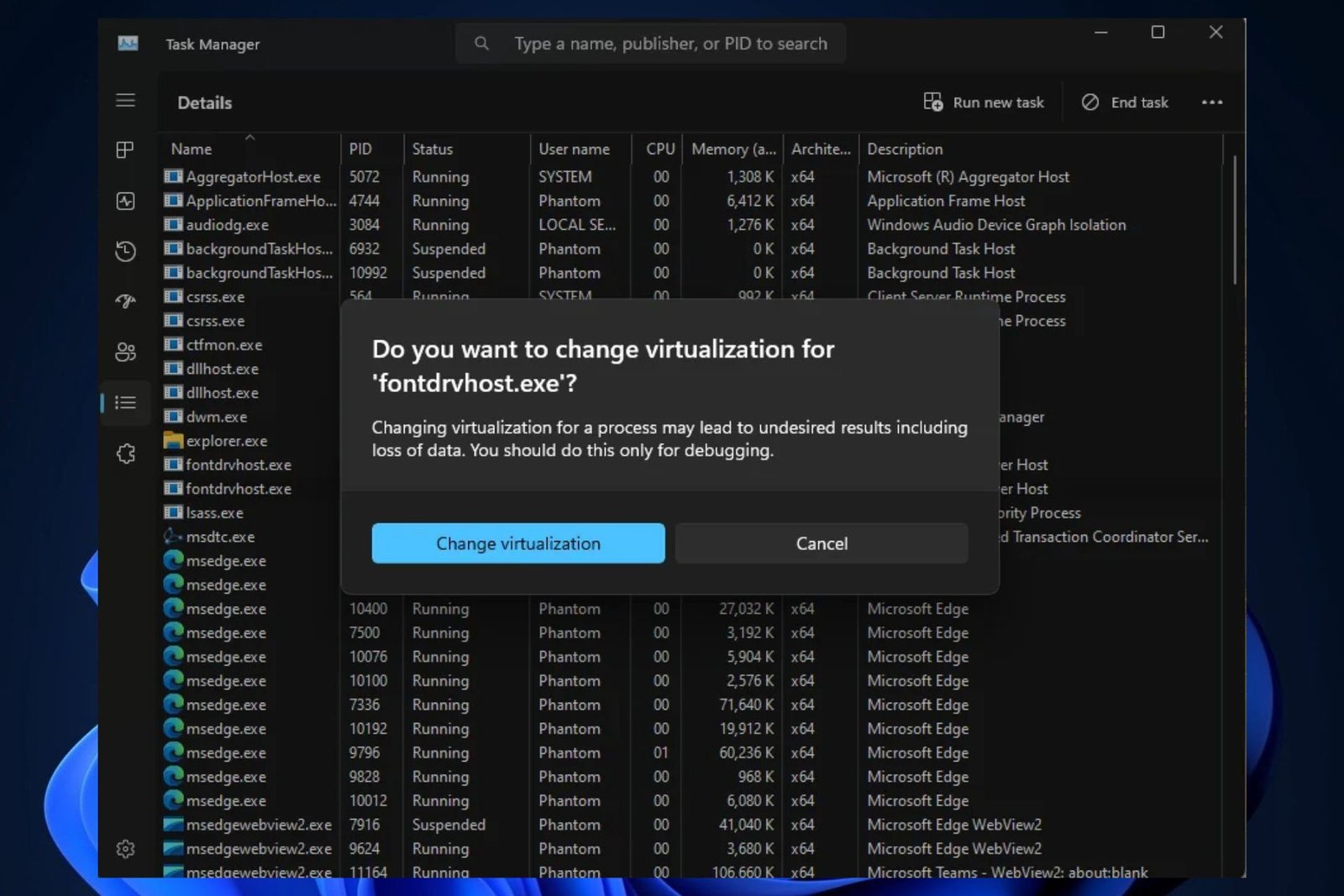Click the LOCAL SE... user name cell
This screenshot has width=1344, height=896.
point(577,224)
